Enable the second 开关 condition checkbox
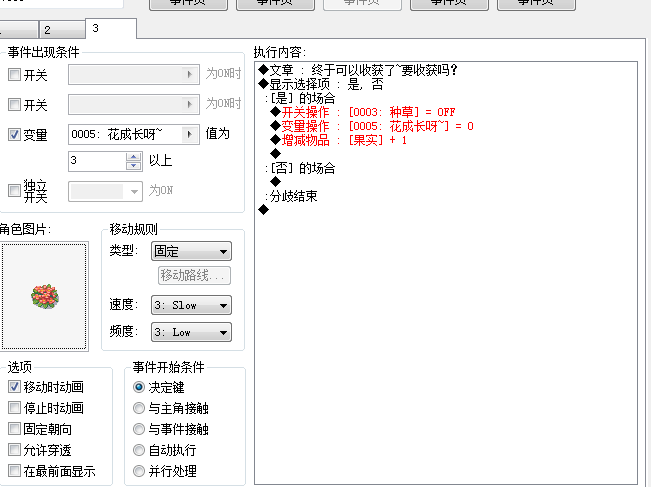This screenshot has height=487, width=651. (14, 105)
